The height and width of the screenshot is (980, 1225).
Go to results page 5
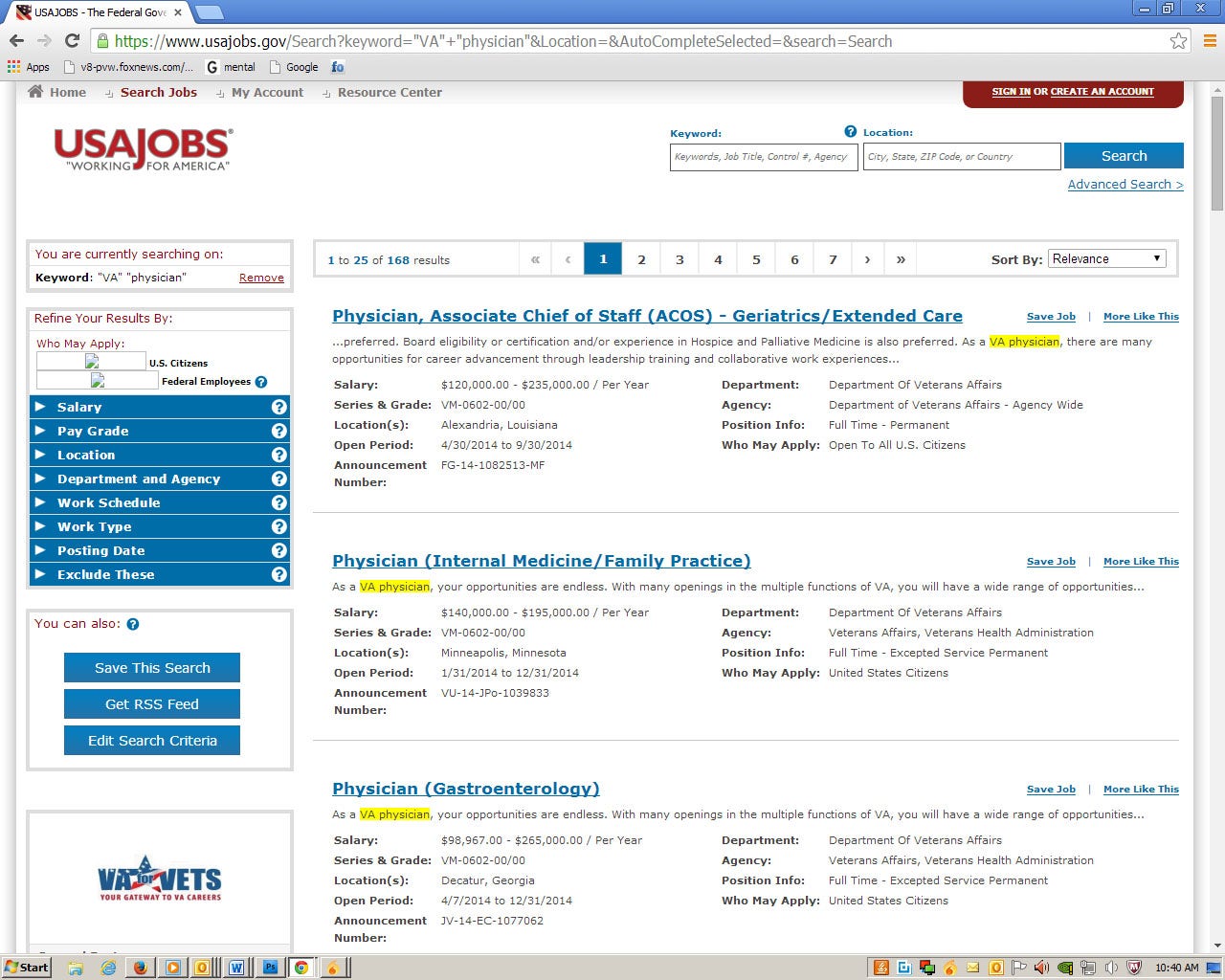click(756, 259)
